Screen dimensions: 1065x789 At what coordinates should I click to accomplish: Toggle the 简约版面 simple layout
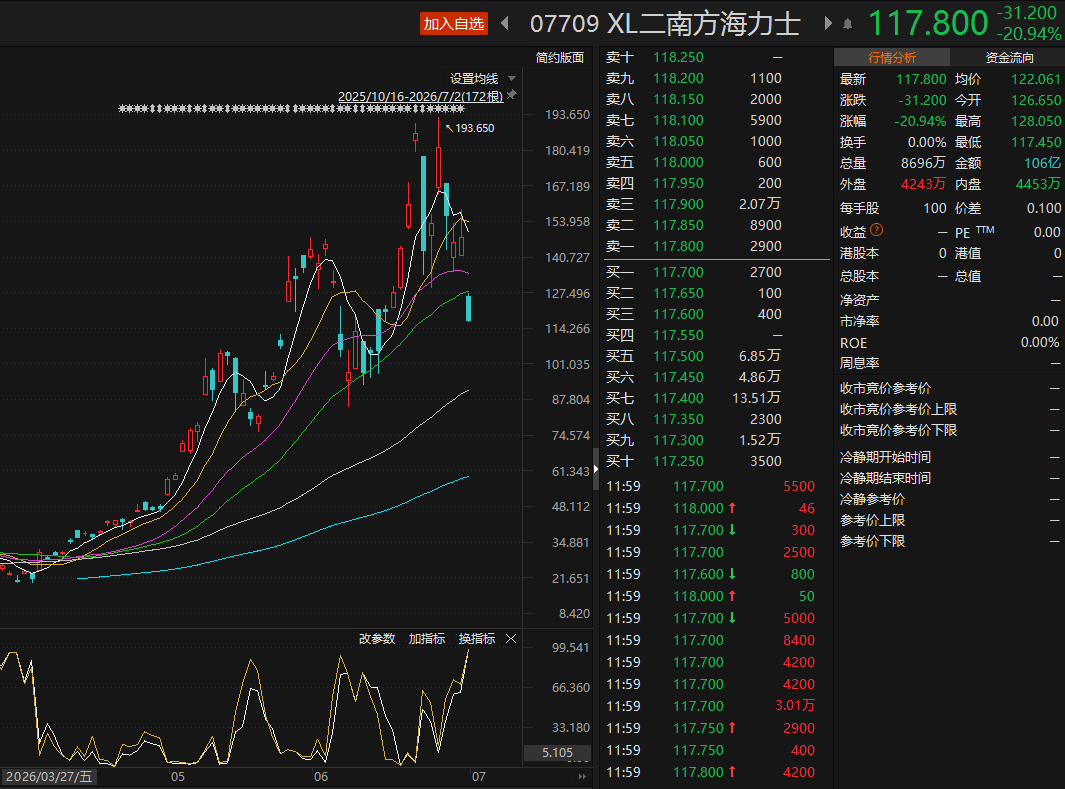click(x=560, y=58)
